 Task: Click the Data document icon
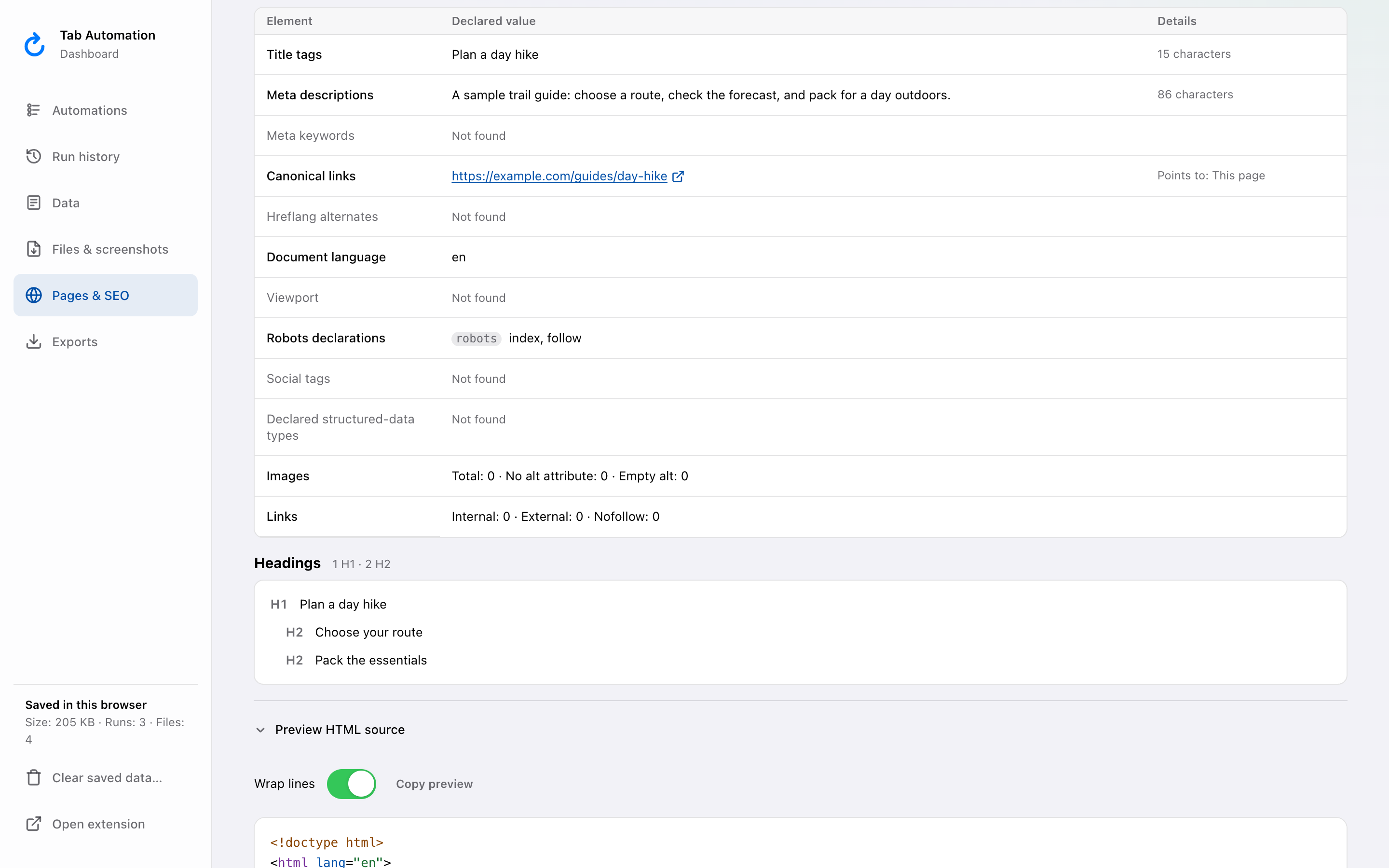(33, 203)
